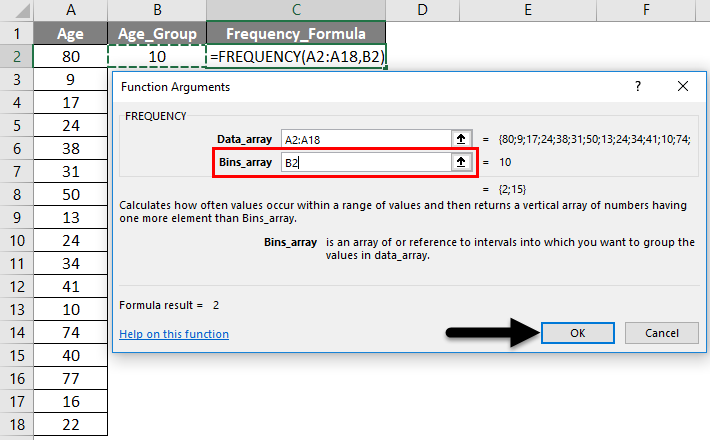Select row 2 header

[x=17, y=56]
